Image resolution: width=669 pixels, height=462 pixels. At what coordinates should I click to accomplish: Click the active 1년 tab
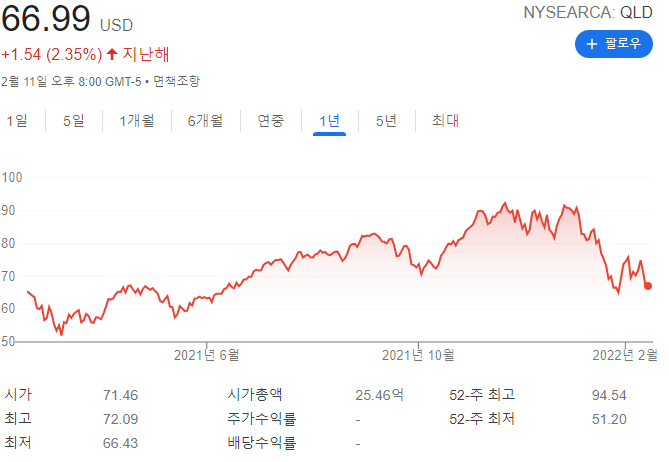[329, 121]
